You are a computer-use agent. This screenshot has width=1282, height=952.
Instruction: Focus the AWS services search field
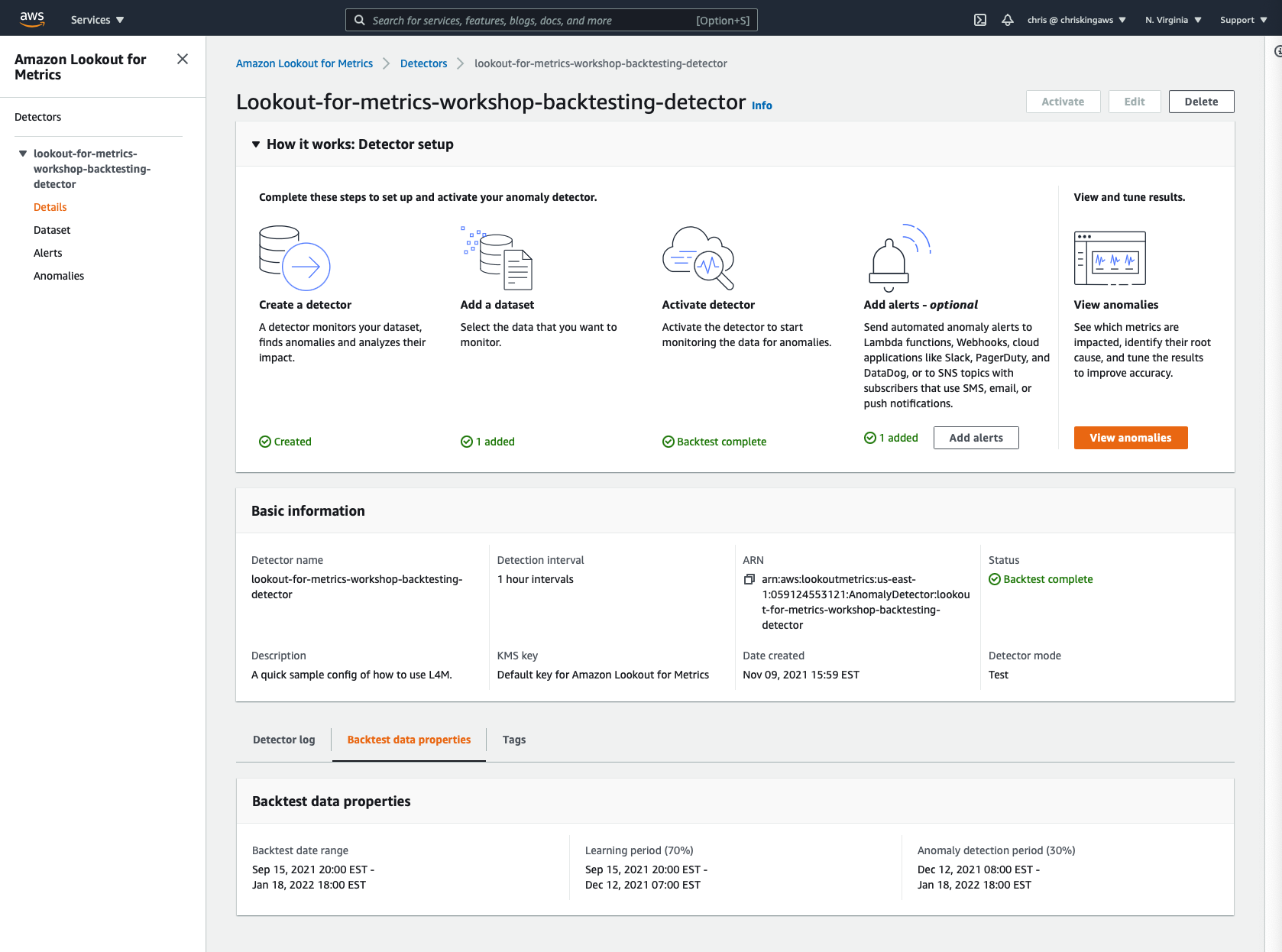click(551, 20)
